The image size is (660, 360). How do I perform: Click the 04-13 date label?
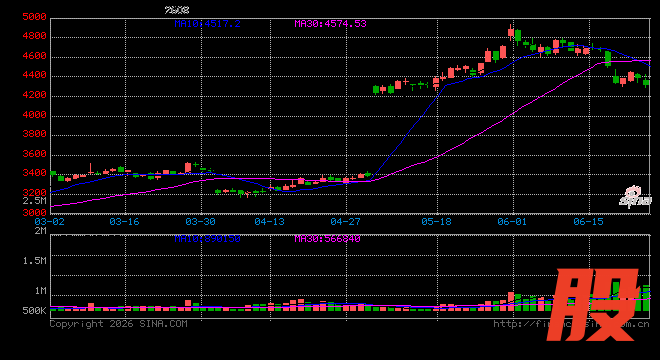[x=269, y=222]
